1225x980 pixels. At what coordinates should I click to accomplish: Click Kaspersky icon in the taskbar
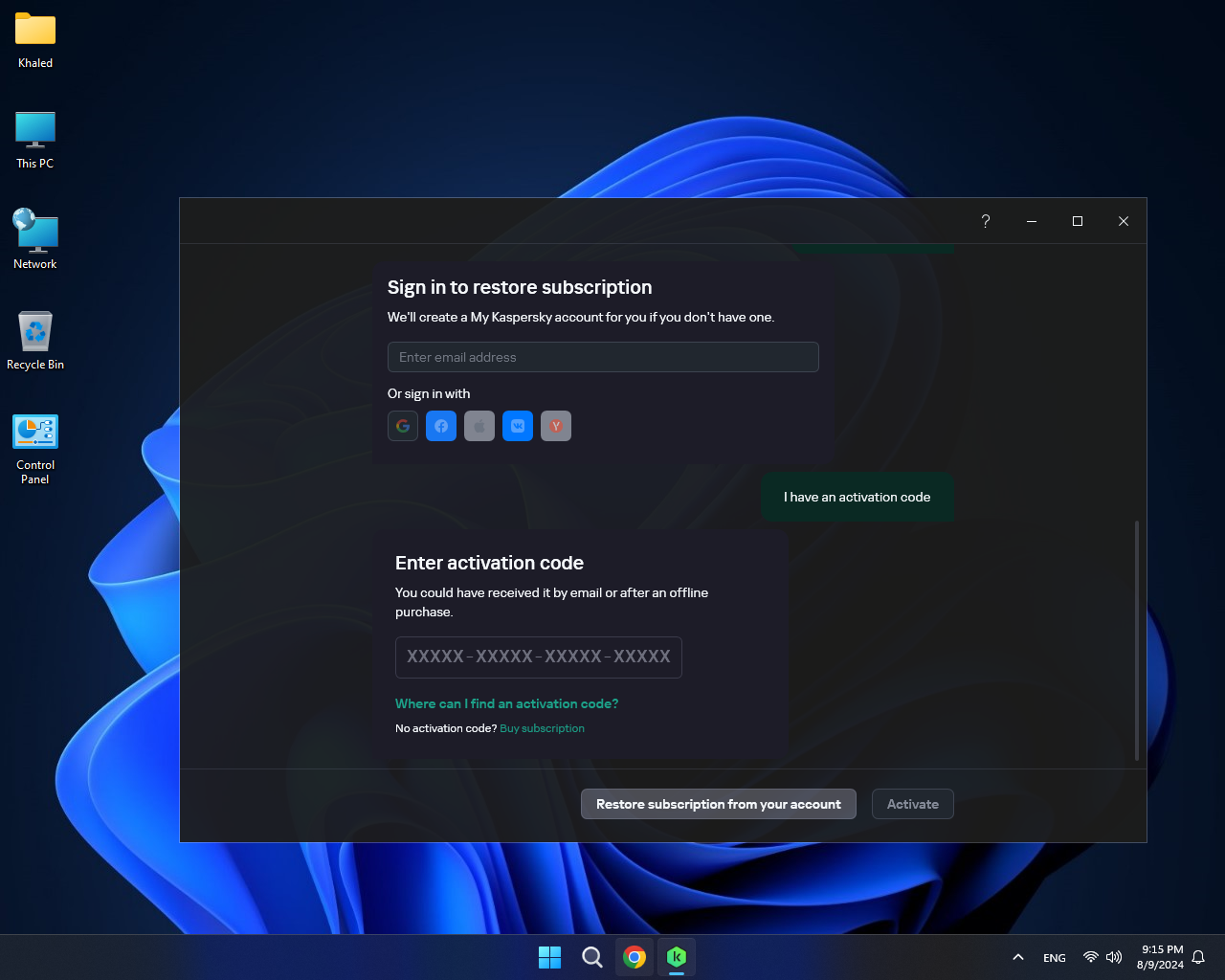pyautogui.click(x=677, y=957)
